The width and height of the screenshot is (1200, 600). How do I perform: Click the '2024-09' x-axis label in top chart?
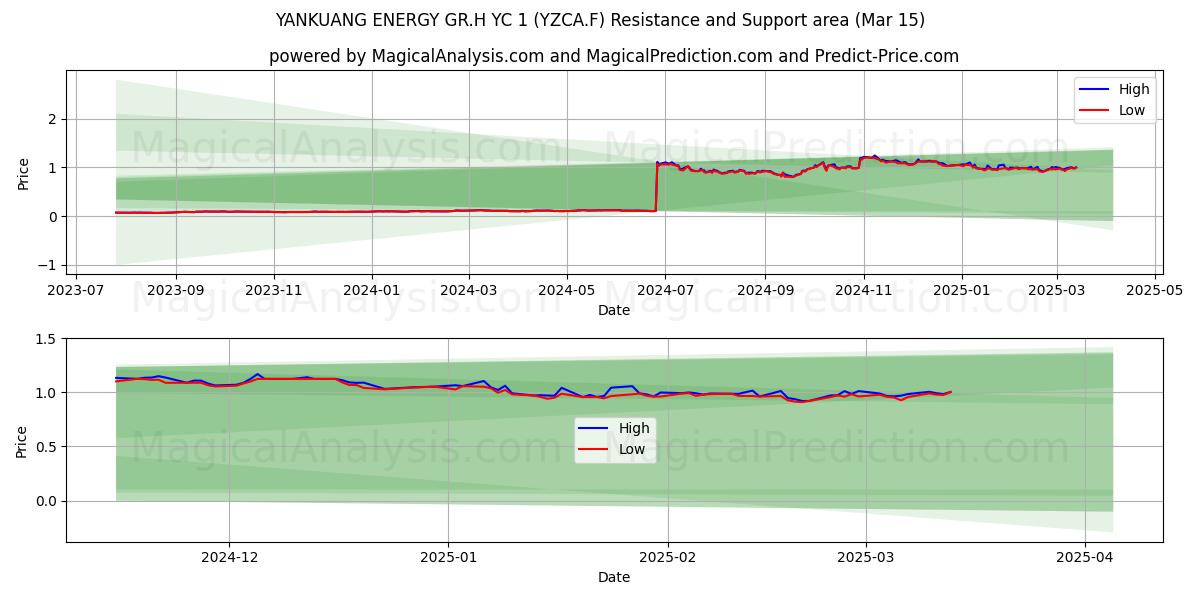pos(764,291)
